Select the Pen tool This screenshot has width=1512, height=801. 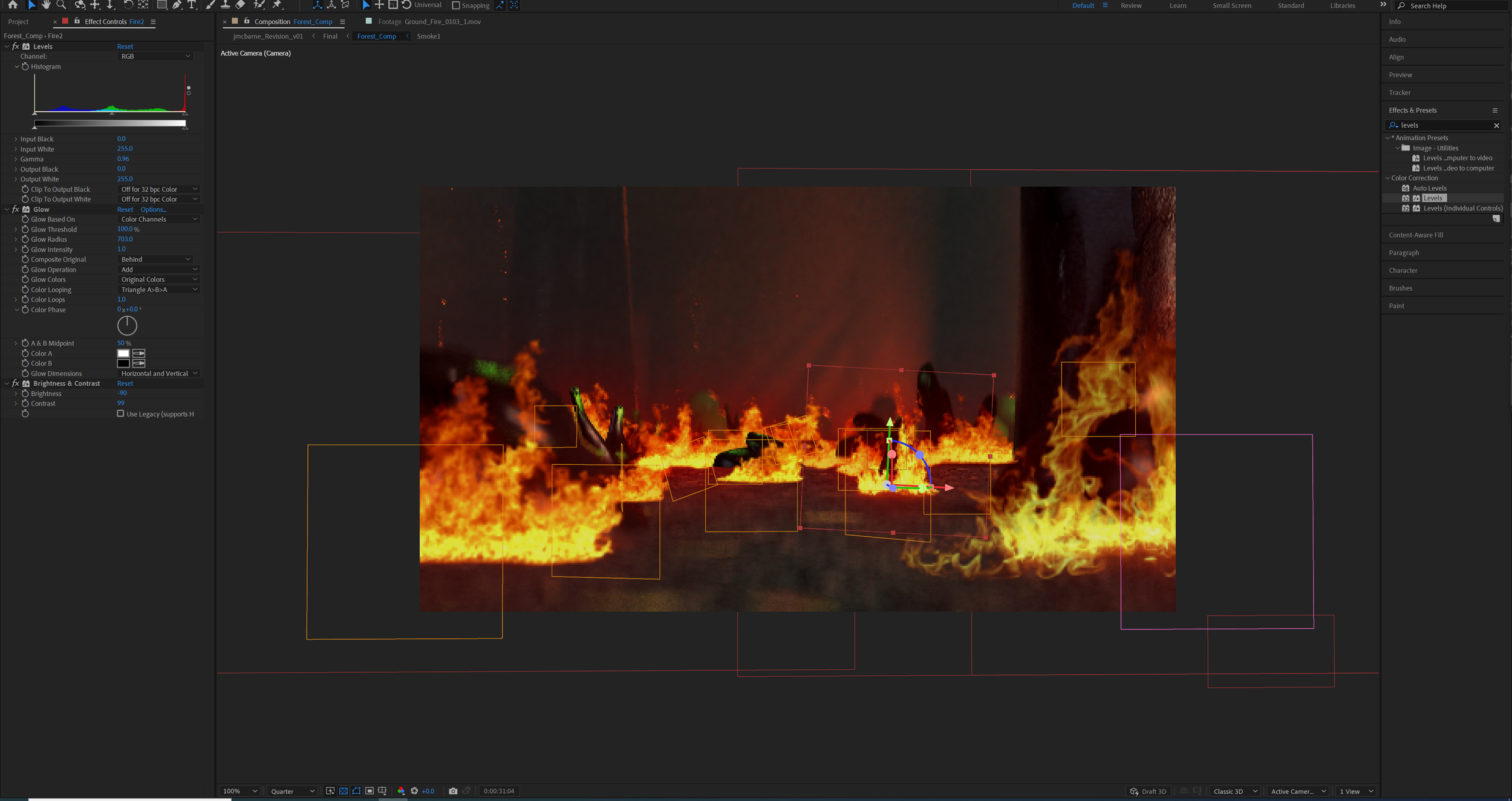pos(177,5)
